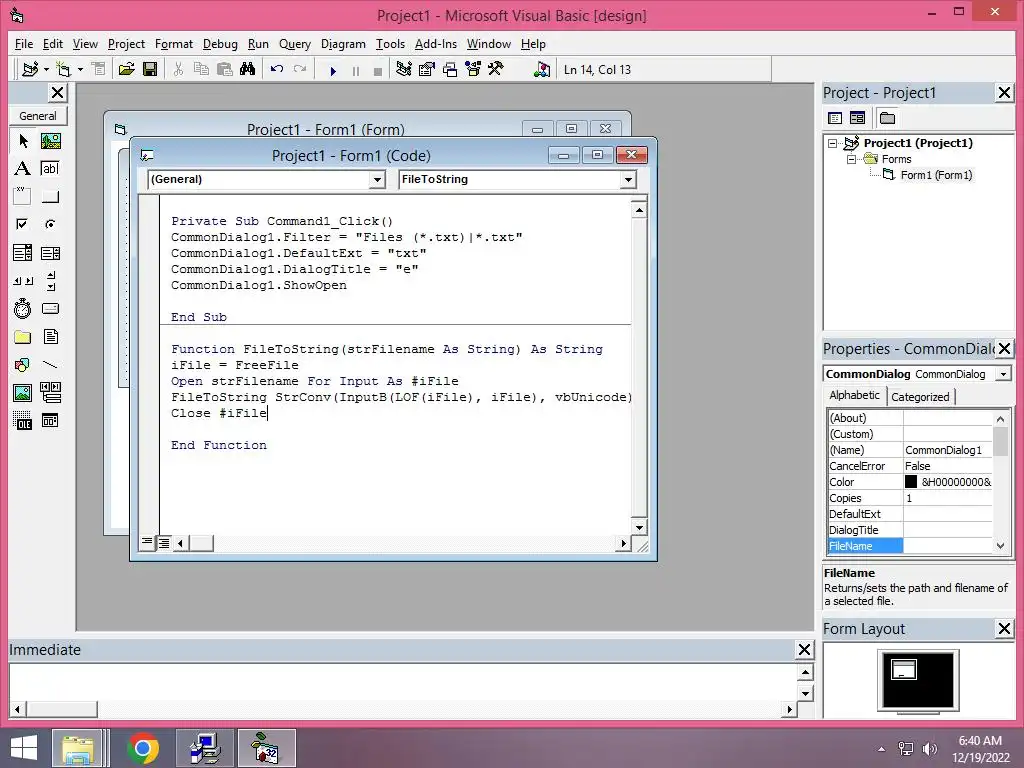Open the Add-Ins menu
The image size is (1024, 768).
(436, 44)
